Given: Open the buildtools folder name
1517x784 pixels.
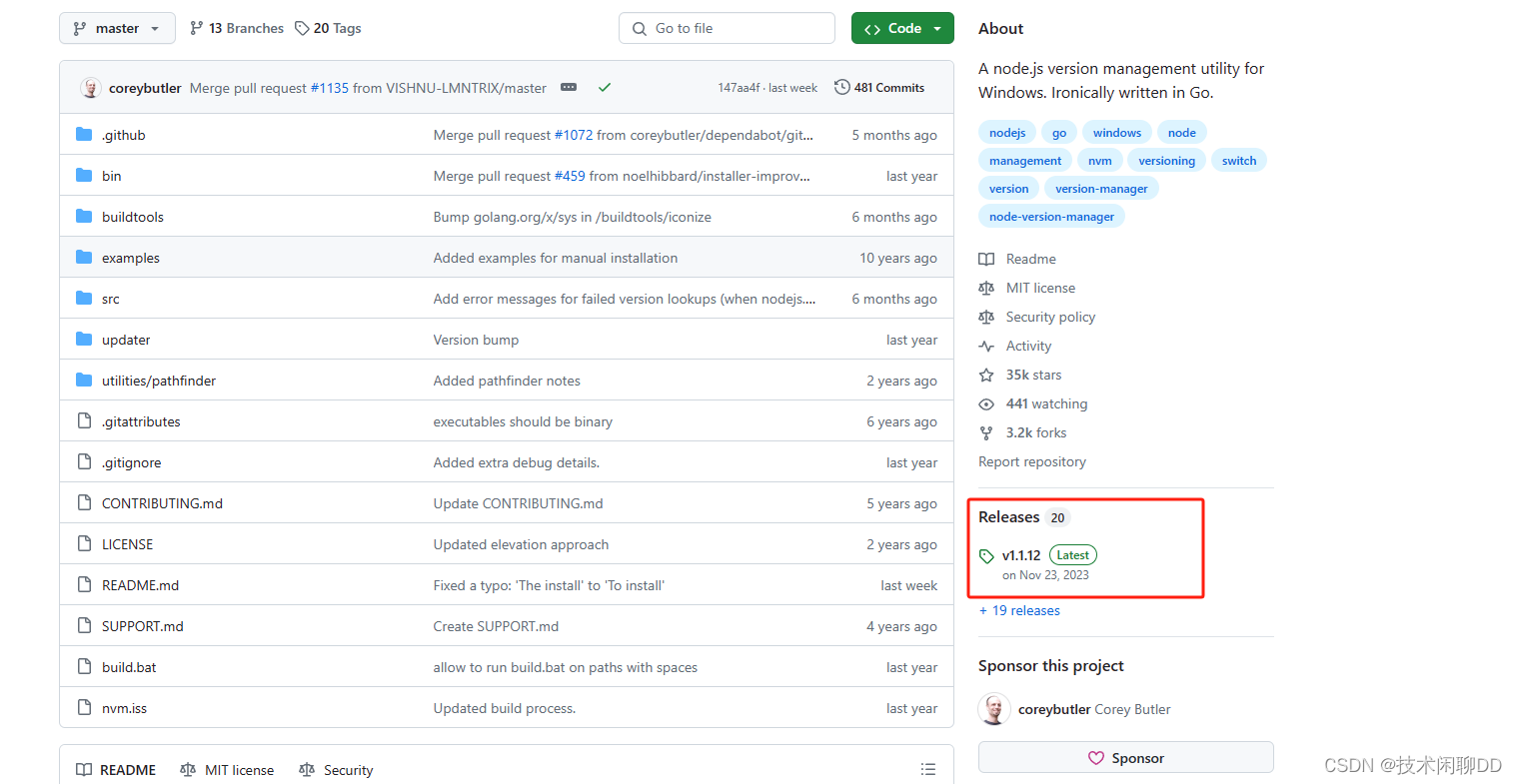Looking at the screenshot, I should [x=133, y=217].
